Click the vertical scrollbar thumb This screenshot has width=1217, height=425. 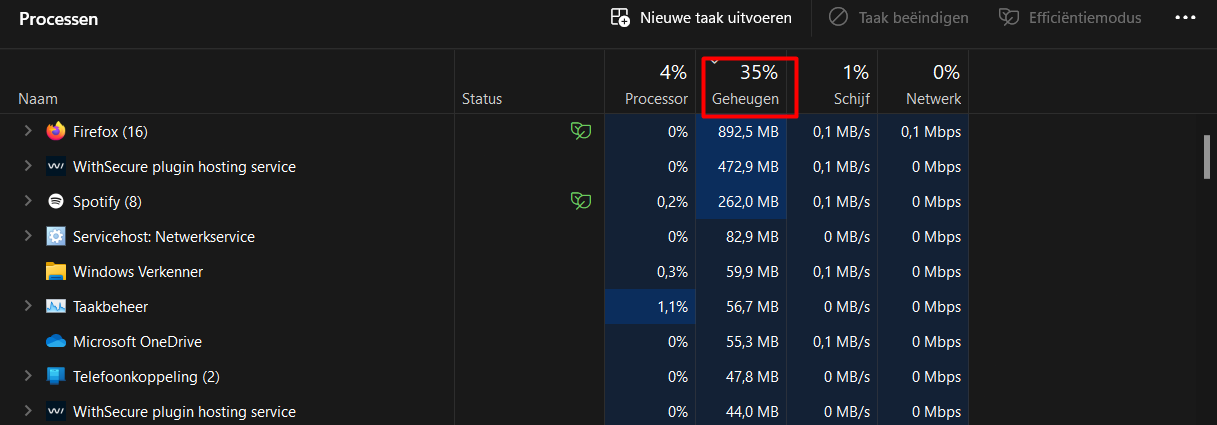pos(1207,156)
